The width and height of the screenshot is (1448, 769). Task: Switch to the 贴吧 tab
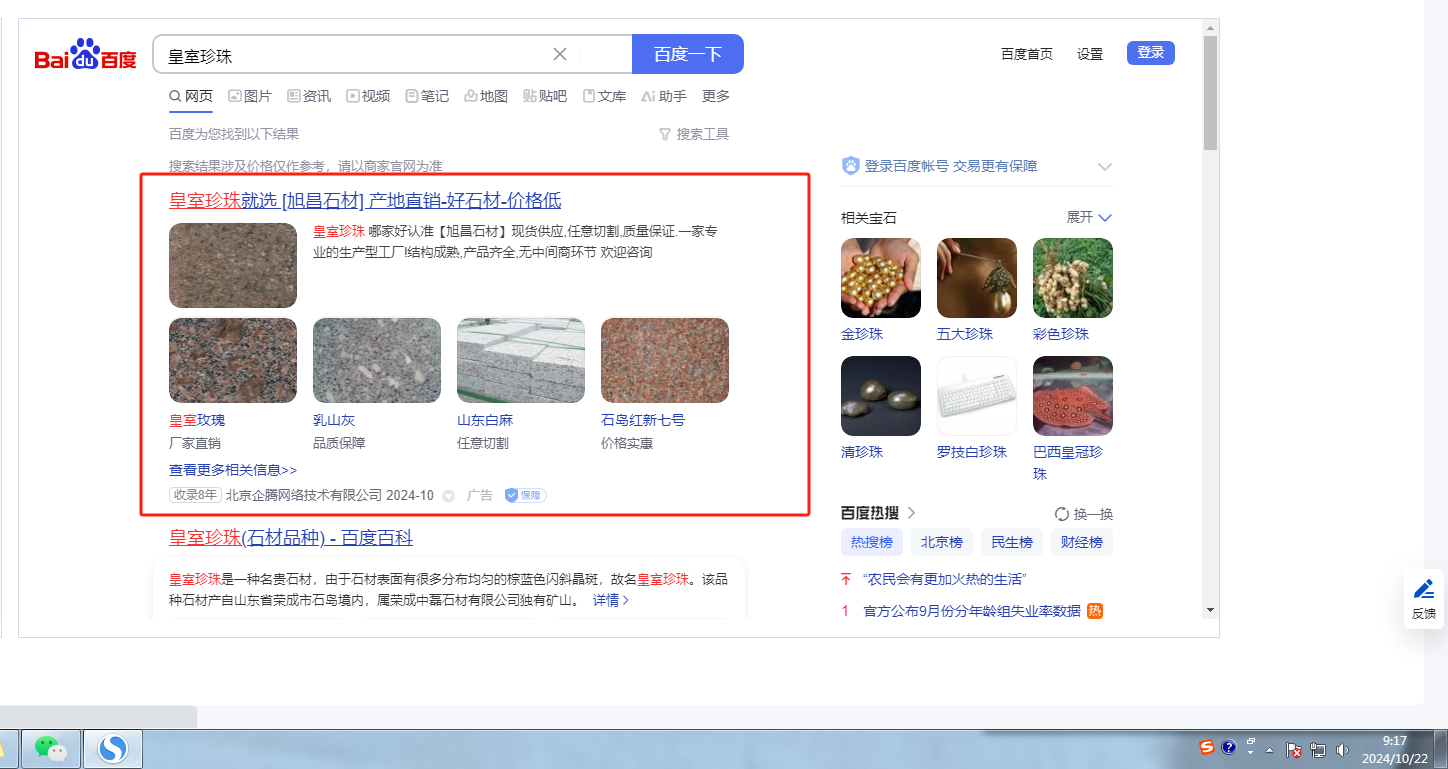point(545,96)
